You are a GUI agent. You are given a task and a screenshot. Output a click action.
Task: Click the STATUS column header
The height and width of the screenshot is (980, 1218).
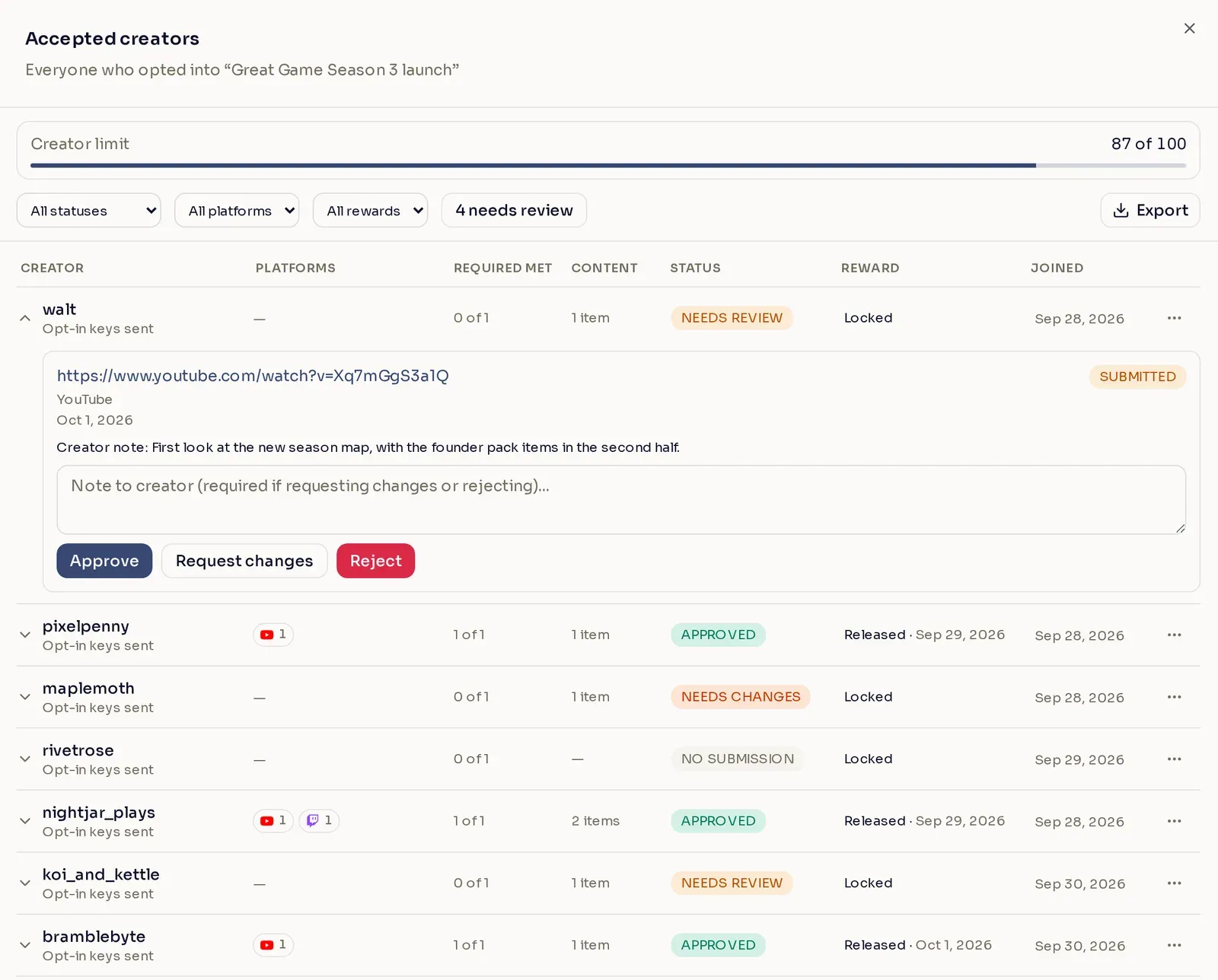click(695, 268)
